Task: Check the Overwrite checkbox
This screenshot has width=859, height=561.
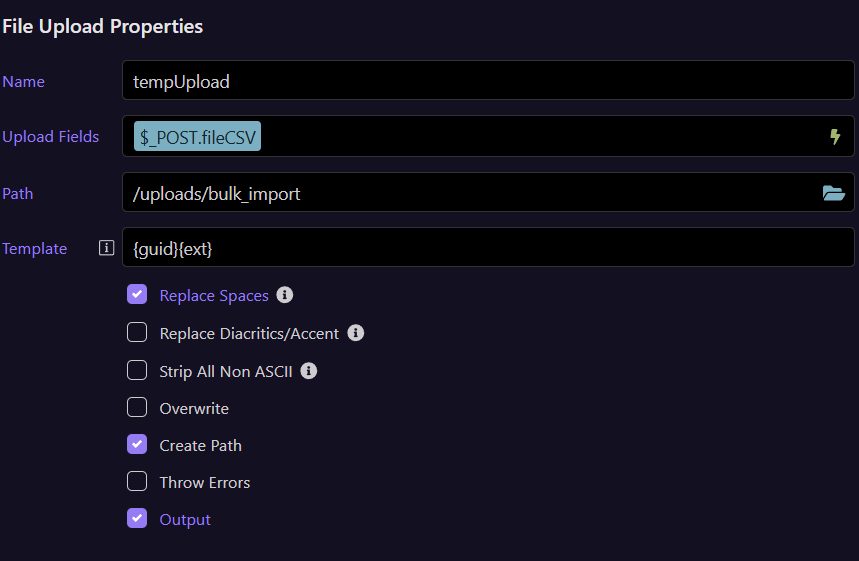Action: click(137, 408)
